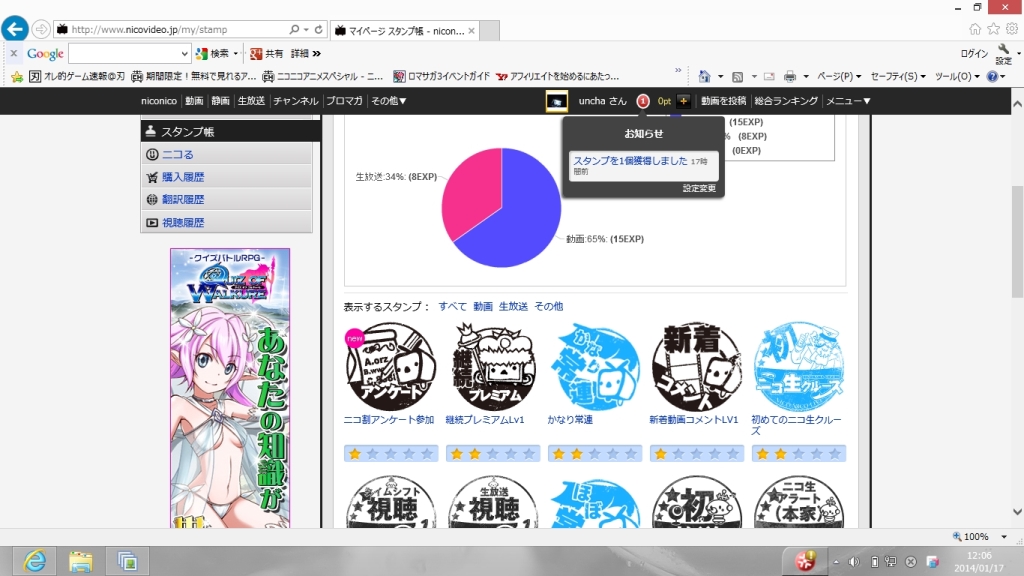Click the taskbar volume speaker icon
Screen dimensions: 1024x576
[854, 562]
